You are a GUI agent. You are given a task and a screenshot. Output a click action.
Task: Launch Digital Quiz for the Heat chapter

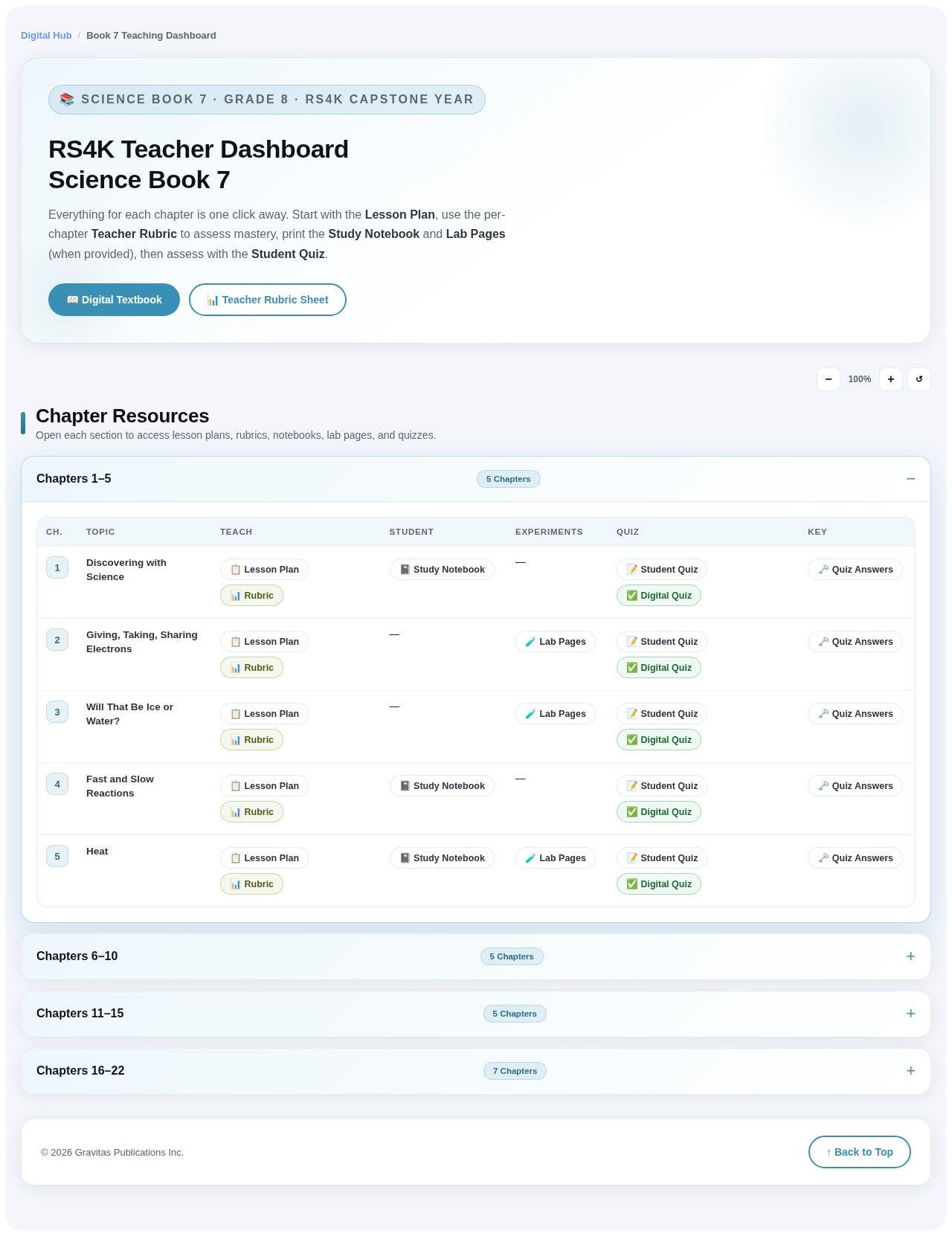659,884
